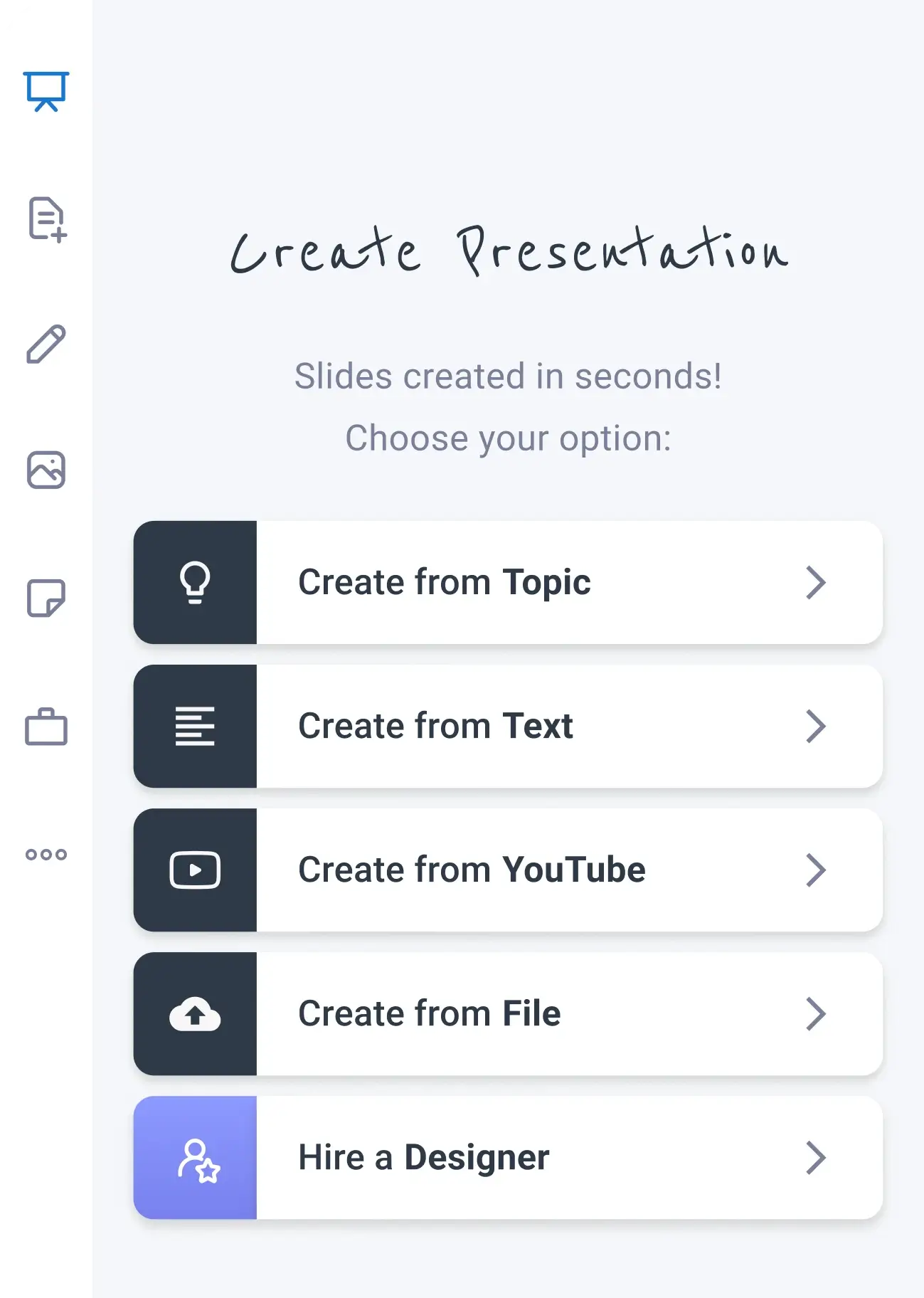Image resolution: width=924 pixels, height=1298 pixels.
Task: Expand Create from YouTube chevron arrow
Action: tap(815, 870)
